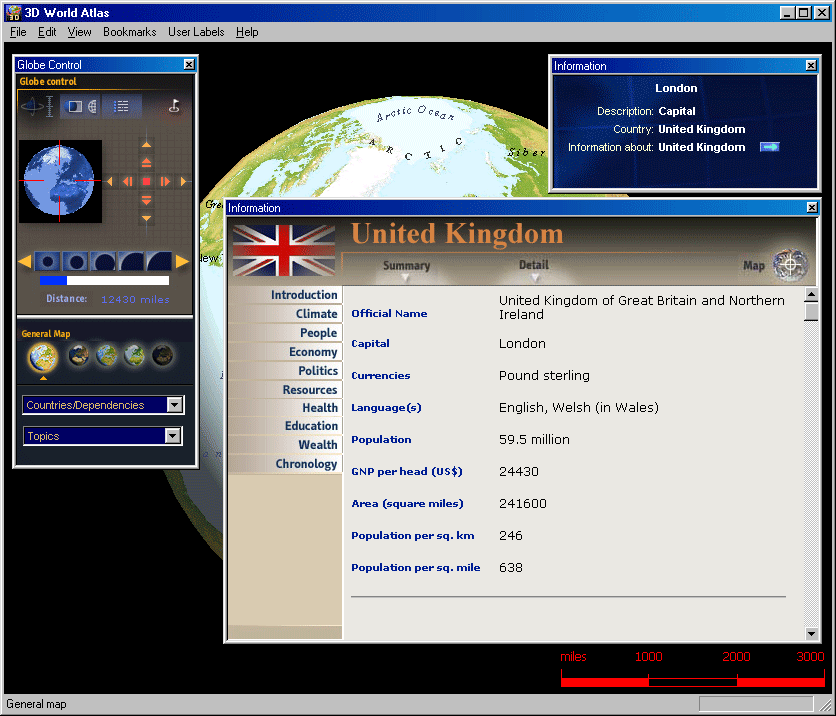836x716 pixels.
Task: Open the File menu
Action: point(18,32)
